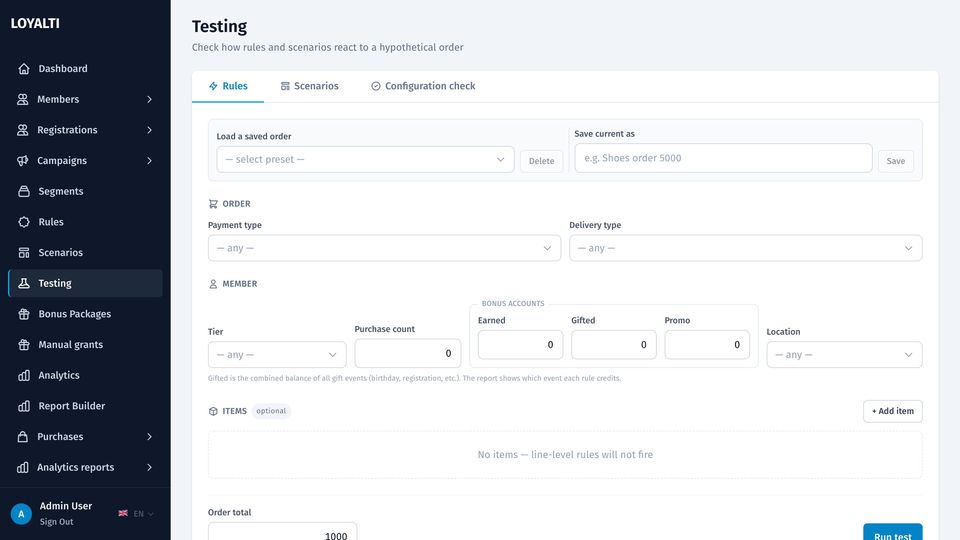This screenshot has width=960, height=540.
Task: Click the LOYALTI logo
Action: (35, 23)
